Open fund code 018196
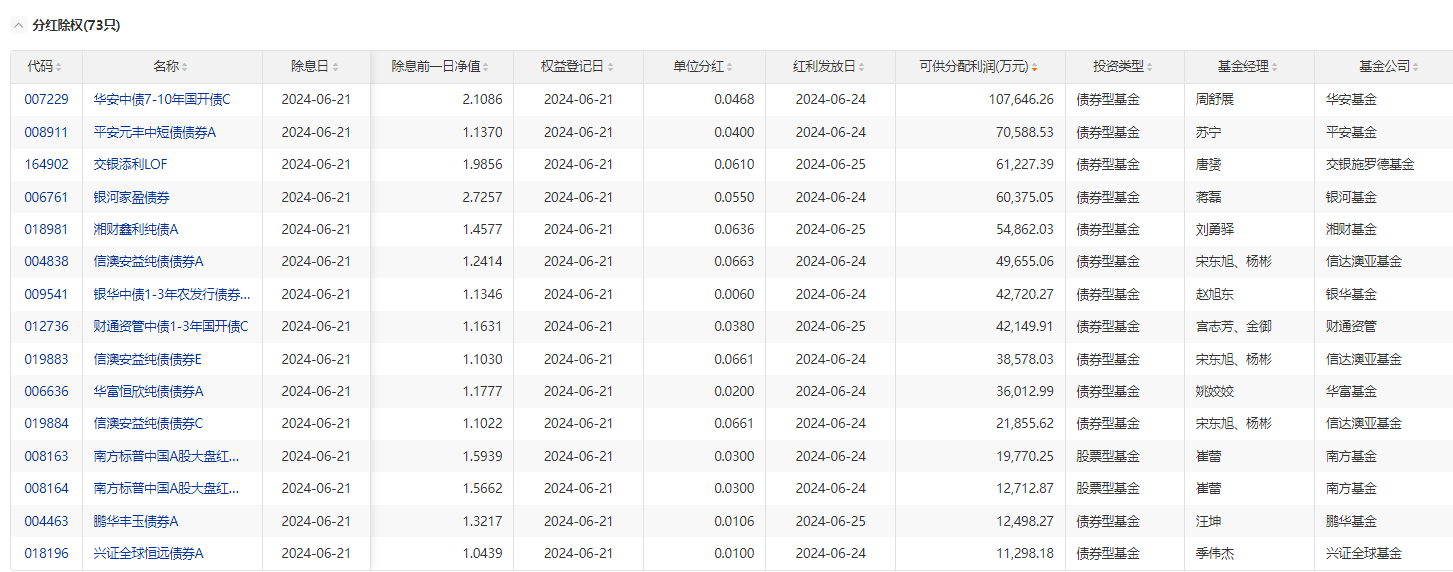 [46, 553]
